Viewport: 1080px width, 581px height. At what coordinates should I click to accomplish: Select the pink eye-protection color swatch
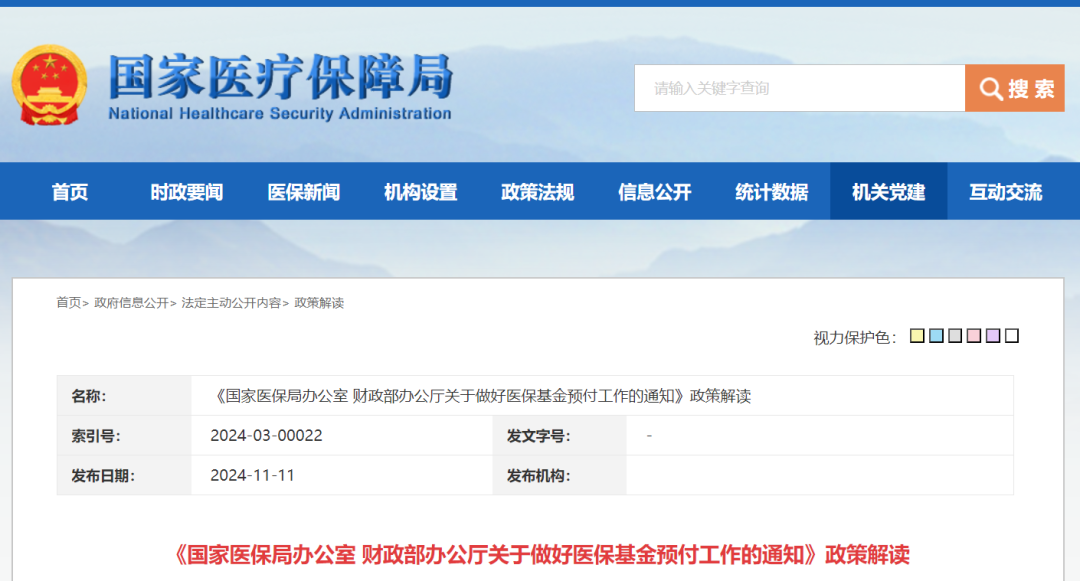click(973, 336)
